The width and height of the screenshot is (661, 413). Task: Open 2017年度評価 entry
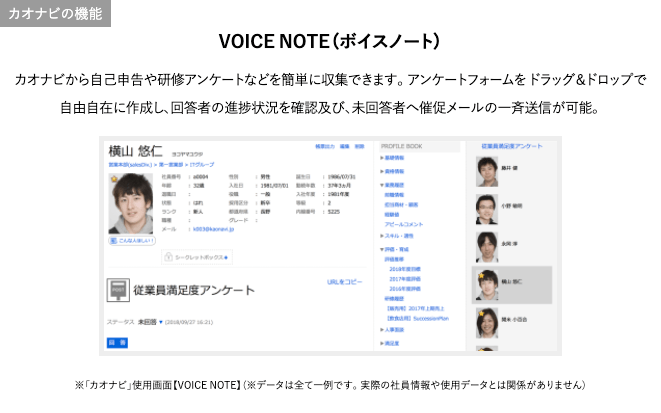point(405,279)
